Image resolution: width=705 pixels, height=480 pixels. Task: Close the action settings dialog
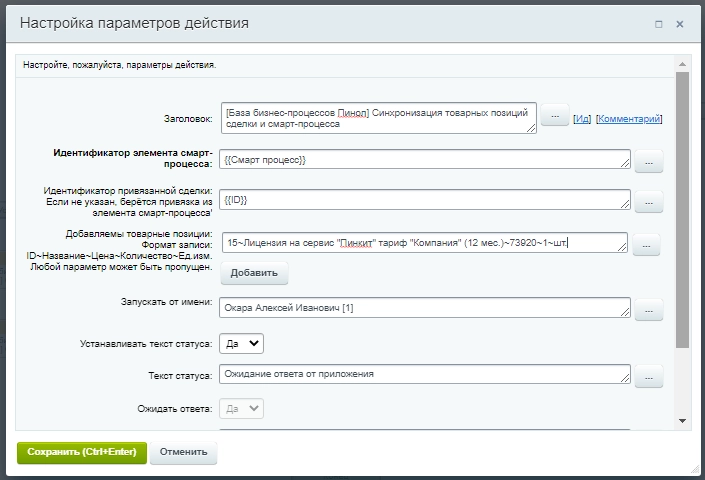(680, 22)
